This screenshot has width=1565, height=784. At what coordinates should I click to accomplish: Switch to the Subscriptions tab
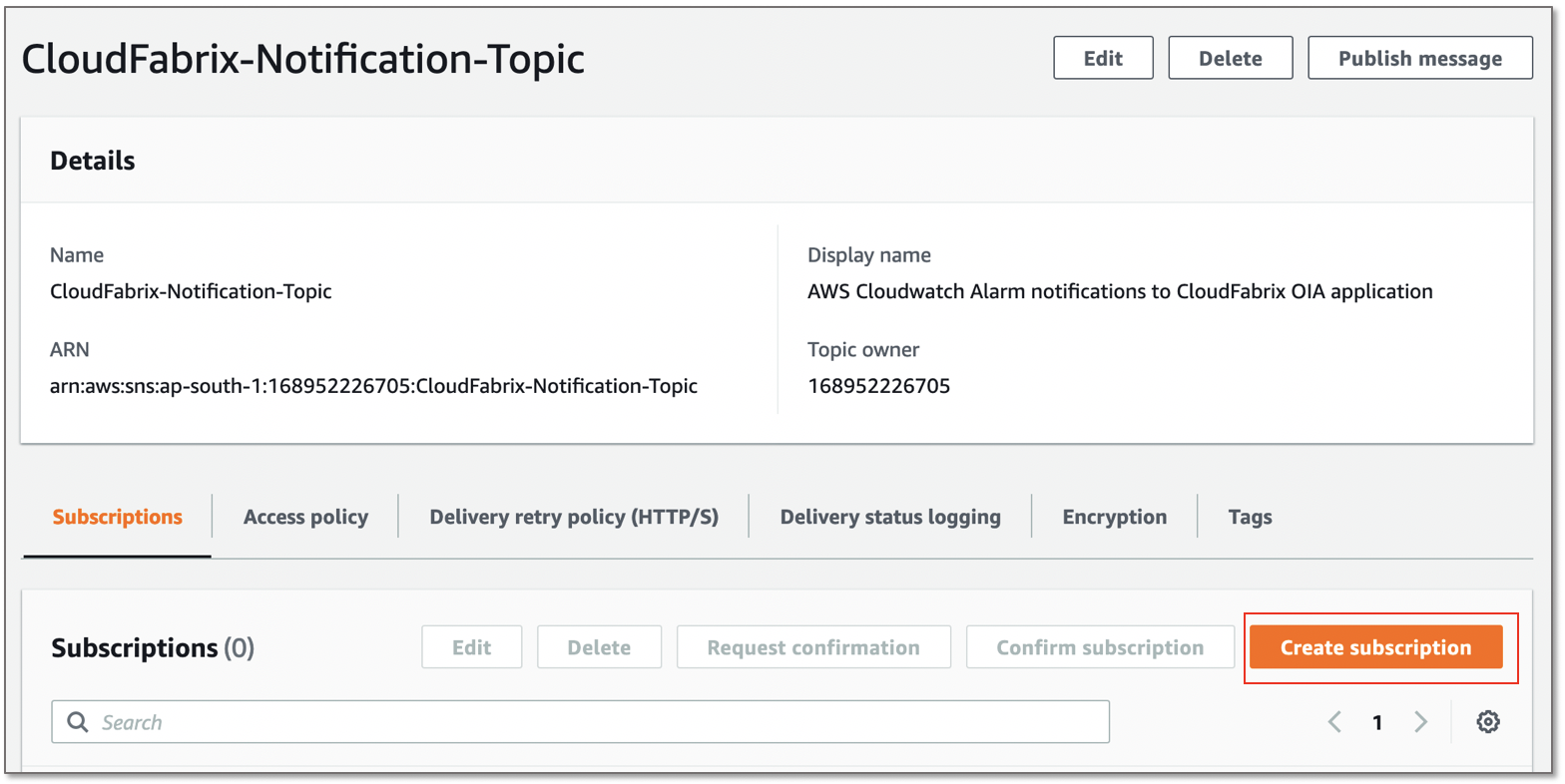click(x=117, y=517)
